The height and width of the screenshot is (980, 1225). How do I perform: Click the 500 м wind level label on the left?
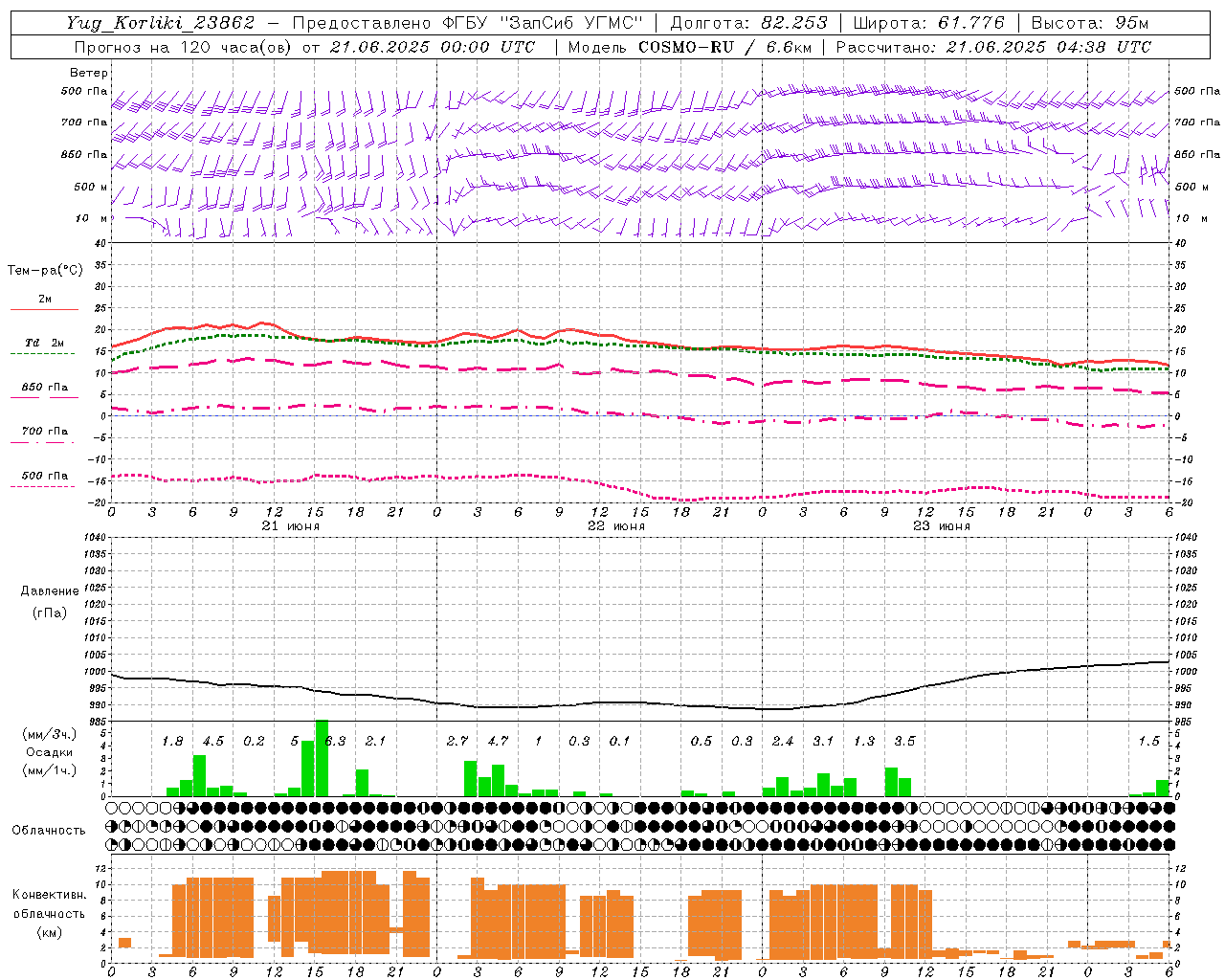91,187
